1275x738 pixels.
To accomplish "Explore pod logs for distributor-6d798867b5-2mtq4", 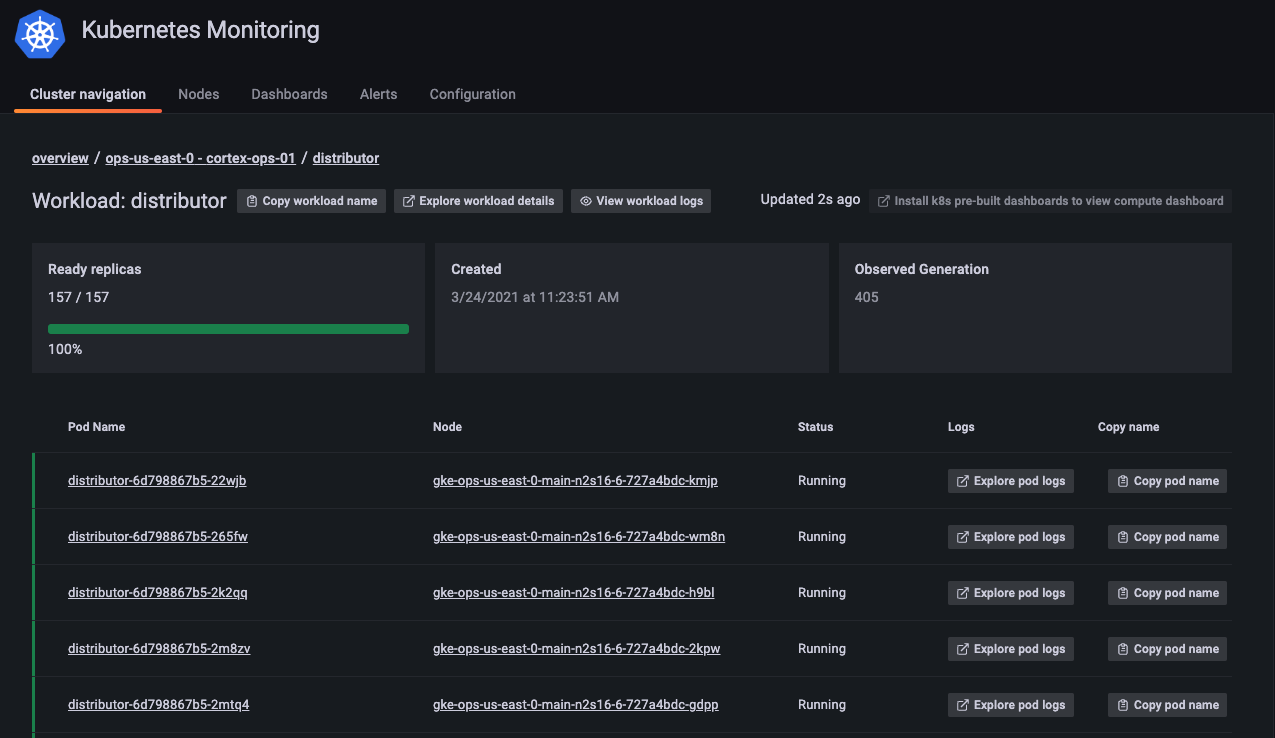I will click(x=1011, y=705).
